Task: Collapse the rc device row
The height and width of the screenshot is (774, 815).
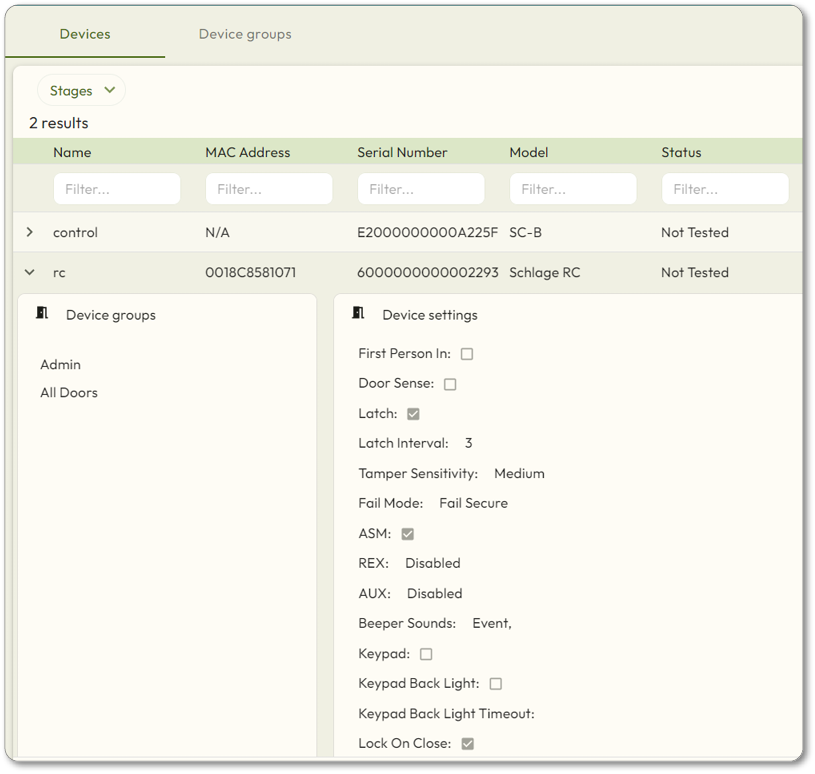Action: click(30, 272)
